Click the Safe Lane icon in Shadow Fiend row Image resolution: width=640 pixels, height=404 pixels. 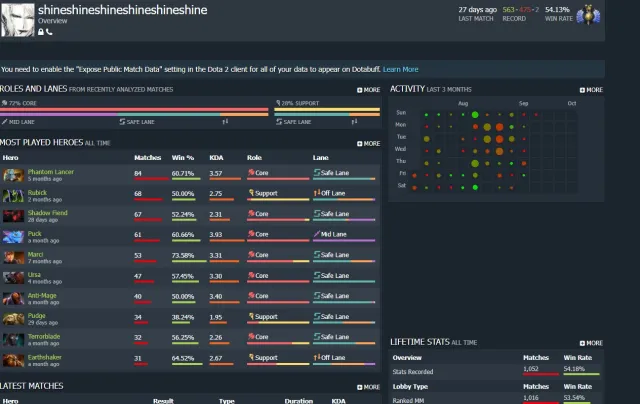click(x=317, y=213)
